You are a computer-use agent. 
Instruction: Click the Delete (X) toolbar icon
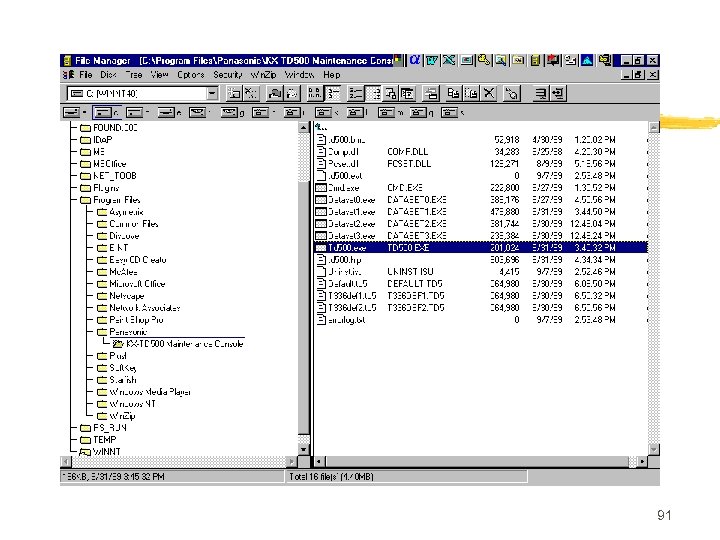(x=489, y=94)
